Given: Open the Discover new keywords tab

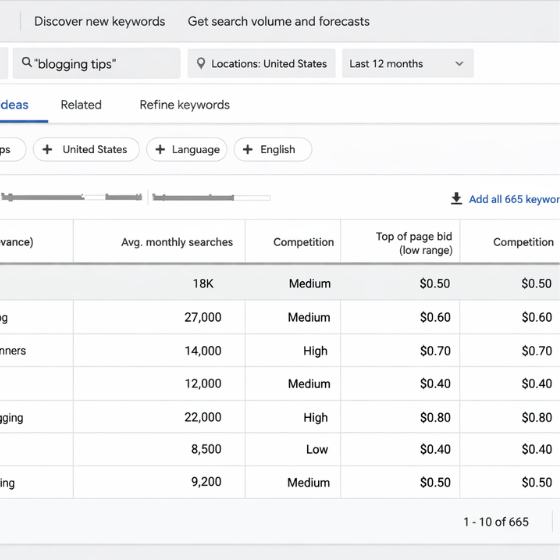Looking at the screenshot, I should tap(99, 21).
